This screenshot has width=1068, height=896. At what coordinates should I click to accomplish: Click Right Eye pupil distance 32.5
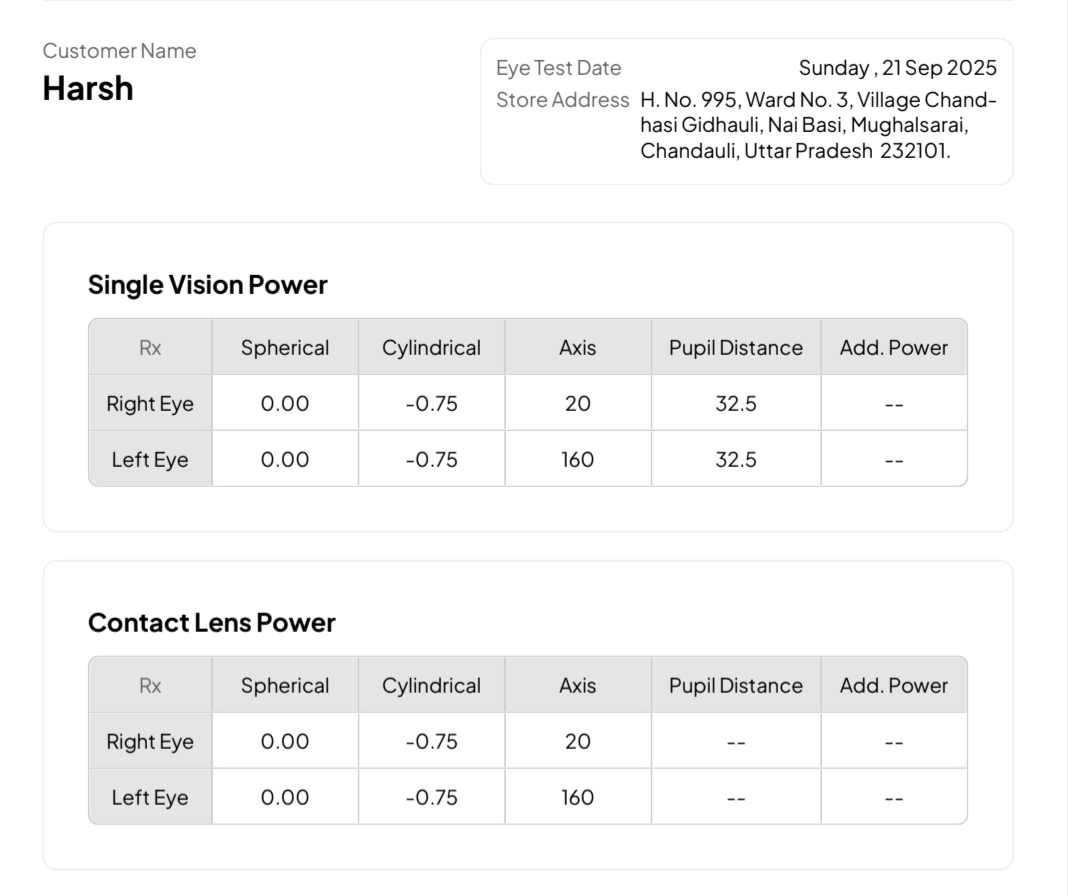click(736, 404)
